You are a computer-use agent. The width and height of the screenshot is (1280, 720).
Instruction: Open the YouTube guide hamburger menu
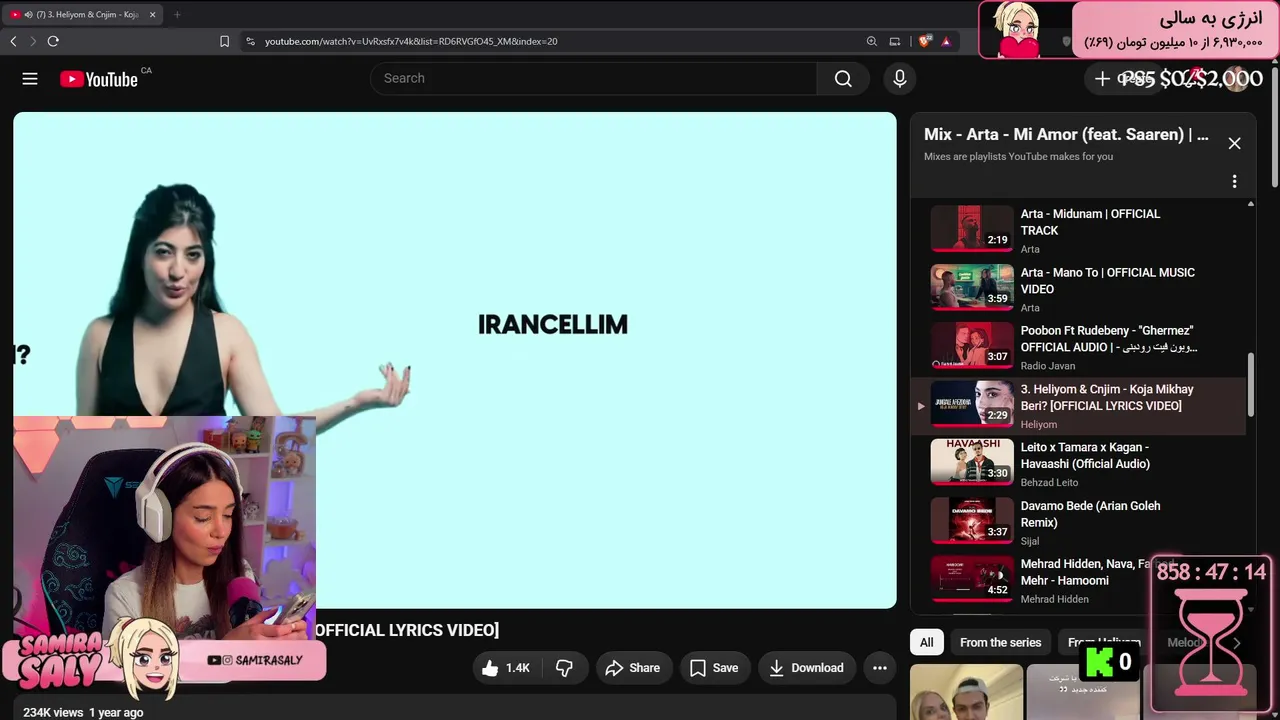tap(30, 79)
